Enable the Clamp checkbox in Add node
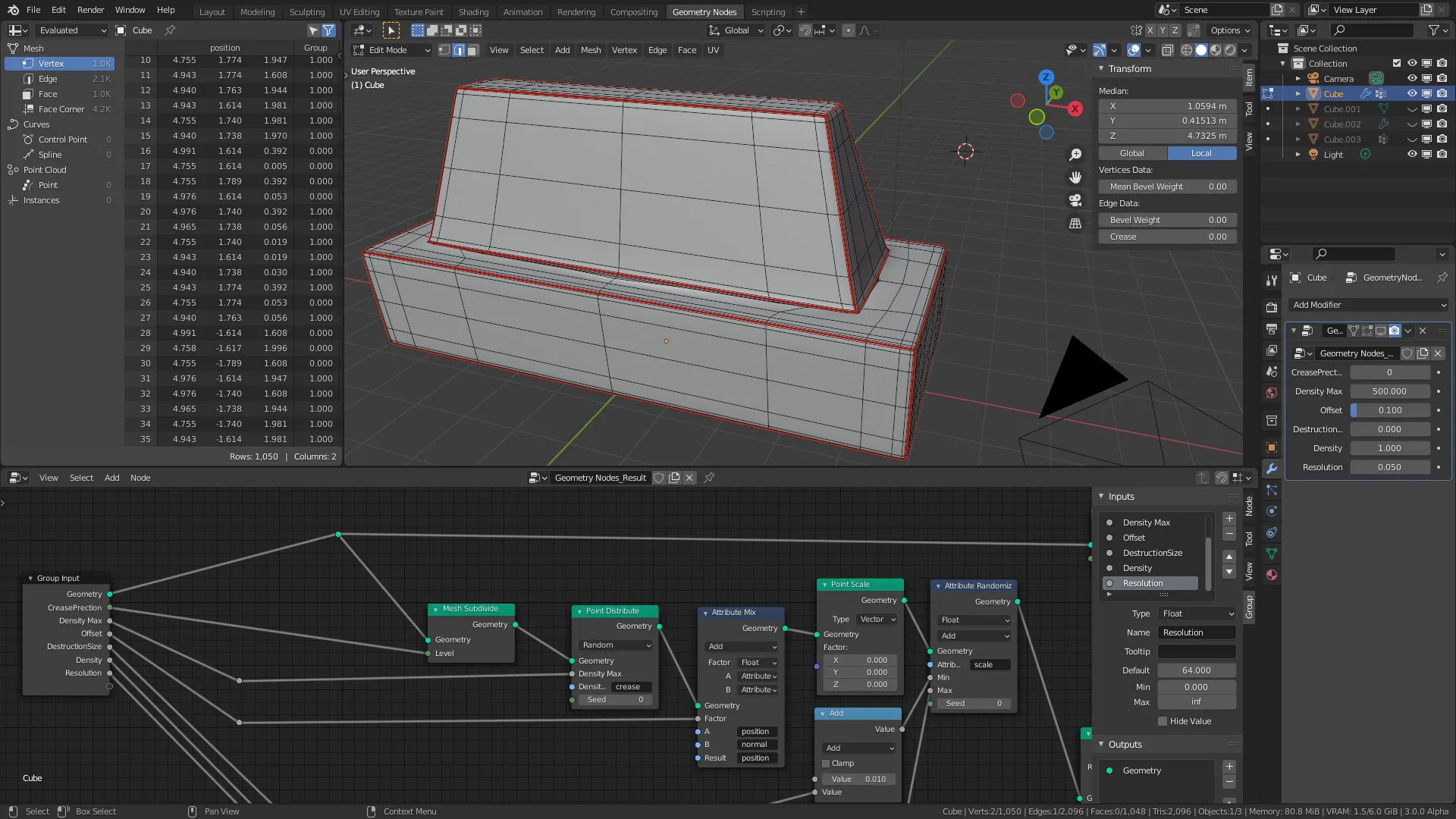Image resolution: width=1456 pixels, height=819 pixels. [826, 764]
